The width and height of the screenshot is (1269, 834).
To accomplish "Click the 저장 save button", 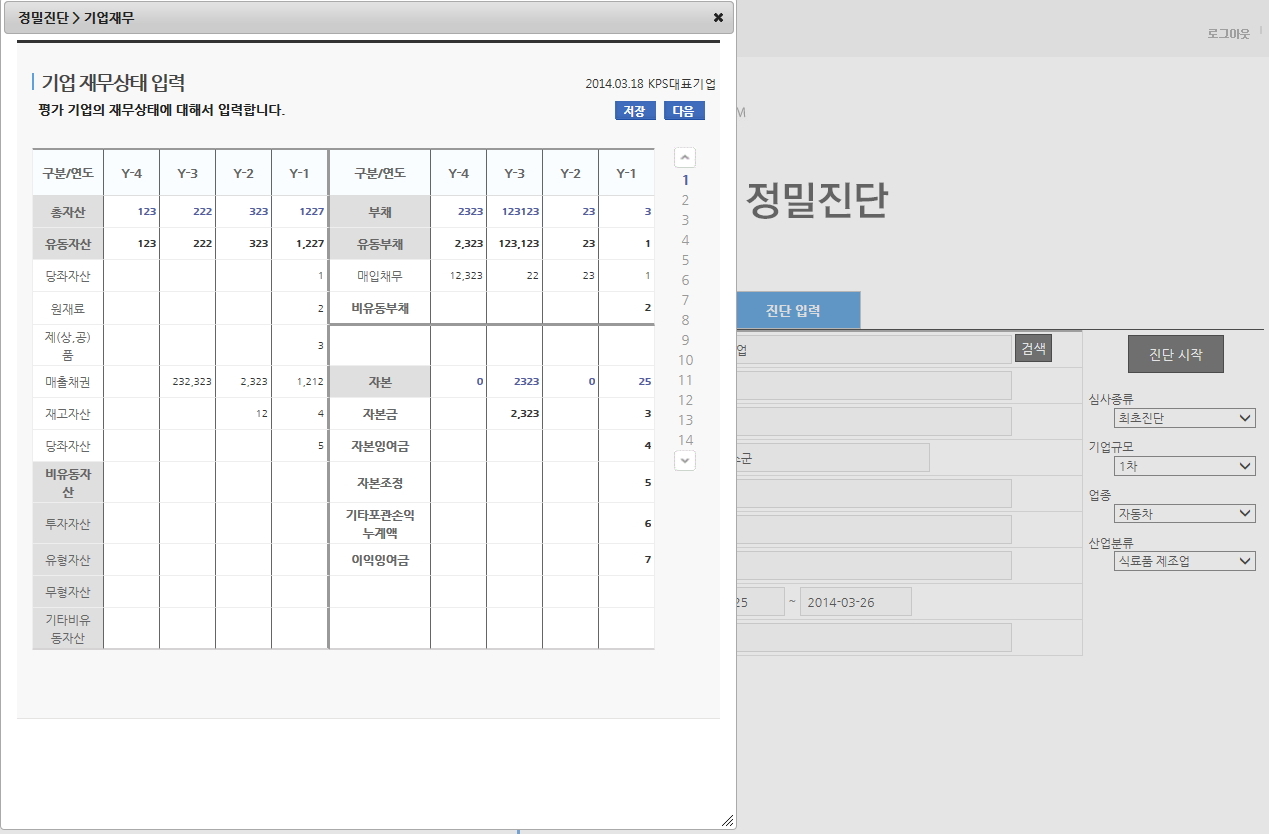I will (635, 111).
